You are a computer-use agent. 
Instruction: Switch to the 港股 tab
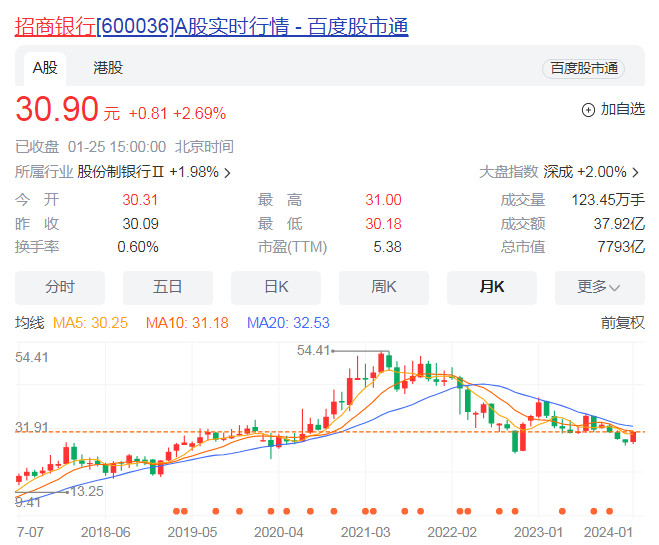[x=108, y=68]
